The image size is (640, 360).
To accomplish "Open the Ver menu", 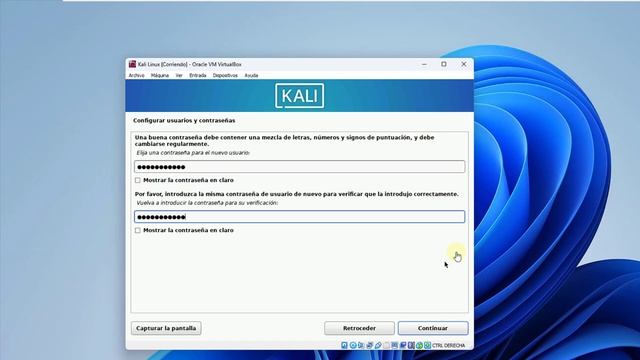I will click(x=179, y=76).
